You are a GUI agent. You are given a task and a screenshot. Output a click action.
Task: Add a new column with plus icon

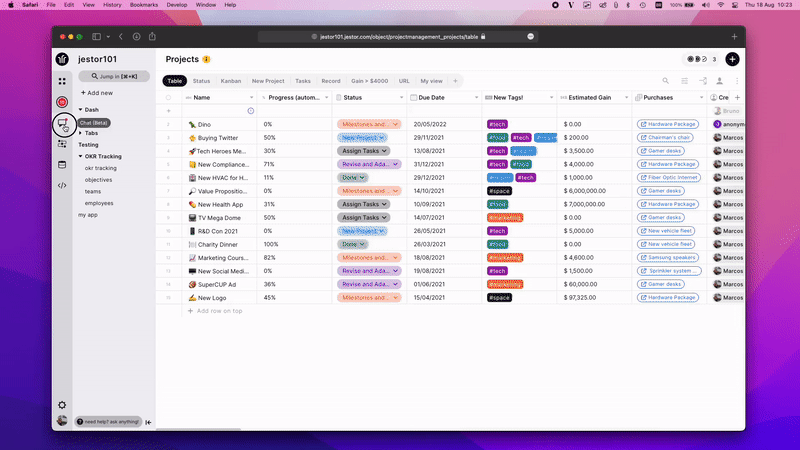tap(737, 97)
